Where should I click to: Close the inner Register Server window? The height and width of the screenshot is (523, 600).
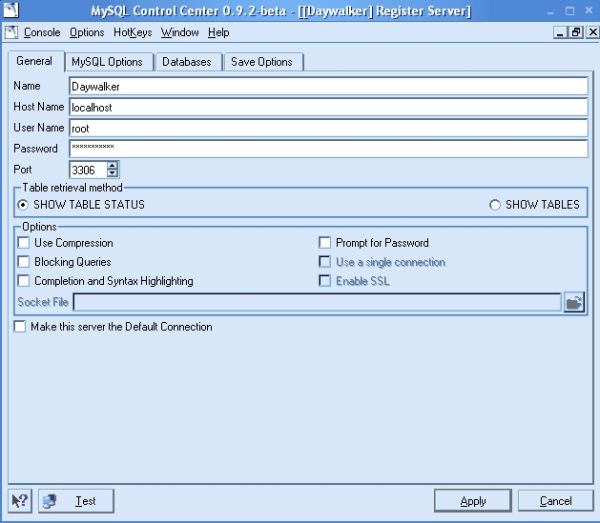[x=593, y=32]
